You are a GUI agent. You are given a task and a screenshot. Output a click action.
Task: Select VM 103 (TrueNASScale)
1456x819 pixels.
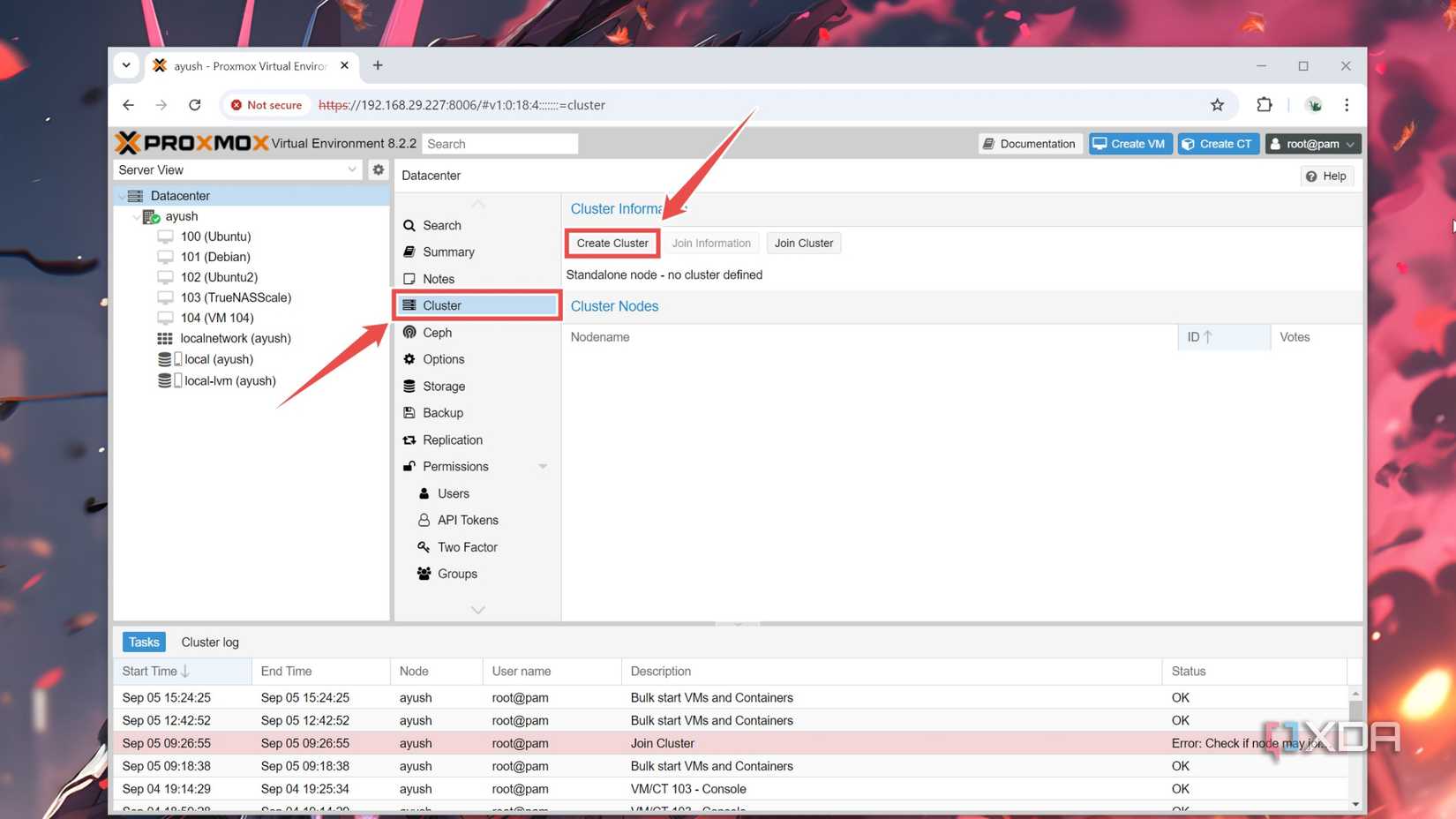[236, 297]
